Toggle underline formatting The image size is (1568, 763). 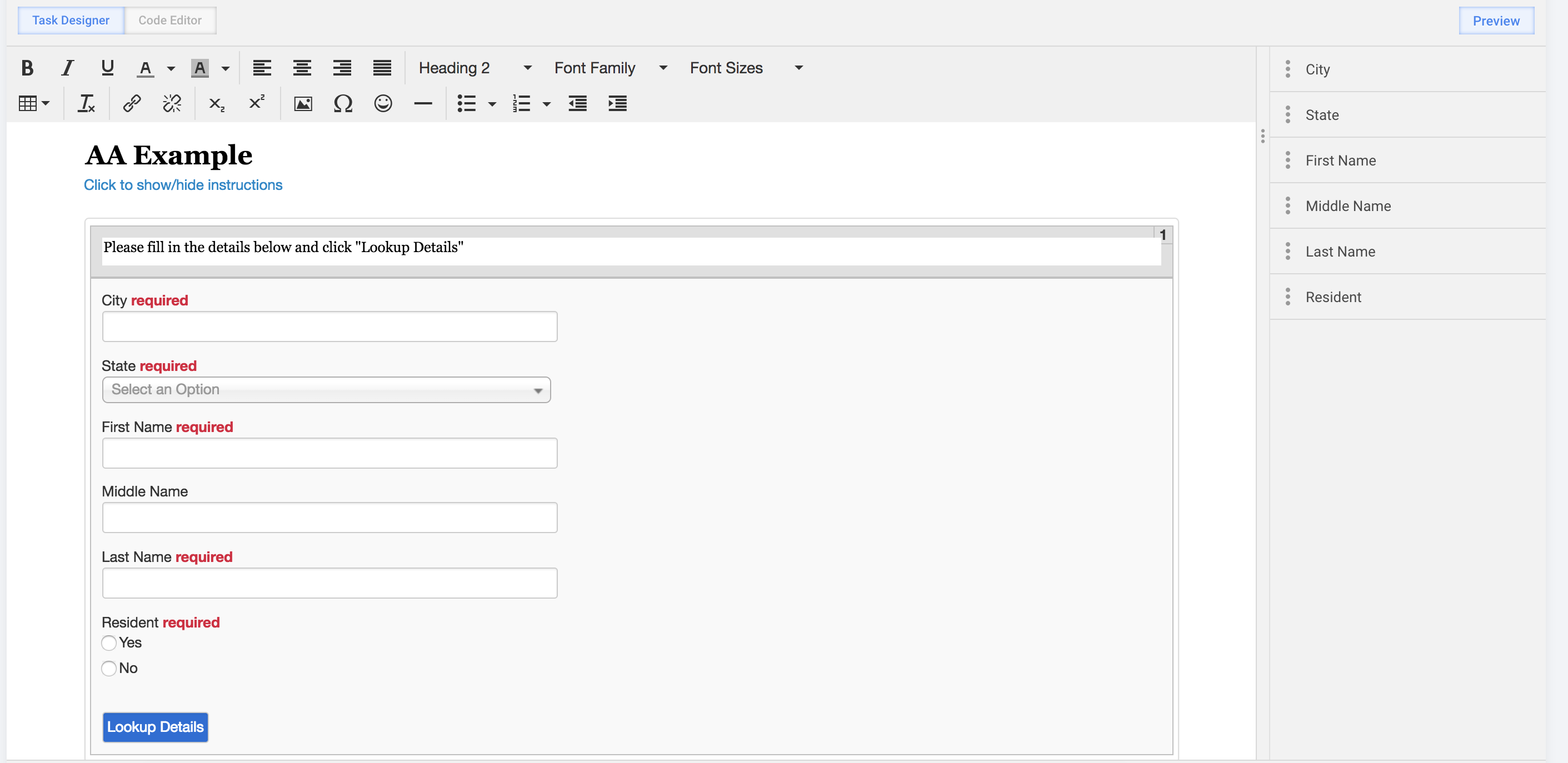click(x=108, y=68)
